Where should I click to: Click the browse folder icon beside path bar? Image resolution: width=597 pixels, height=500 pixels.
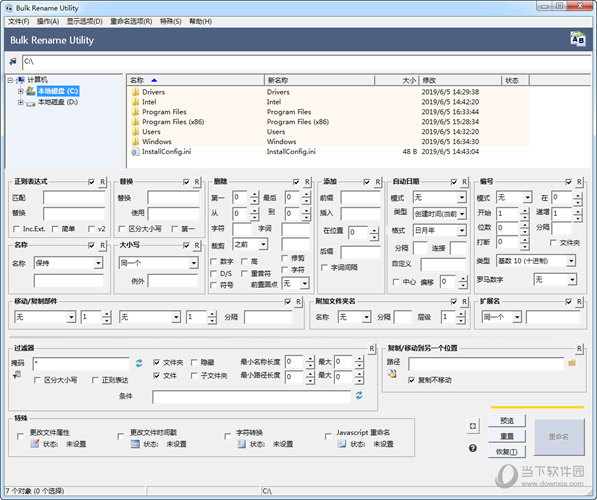tap(13, 61)
